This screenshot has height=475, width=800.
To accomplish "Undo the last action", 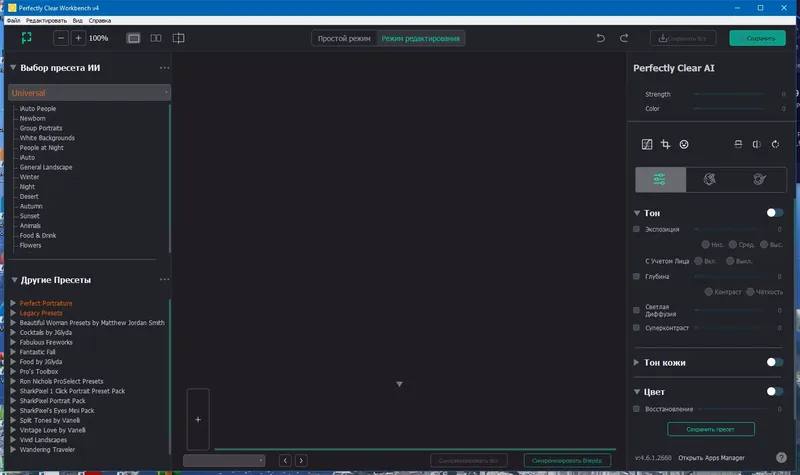I will (x=601, y=38).
